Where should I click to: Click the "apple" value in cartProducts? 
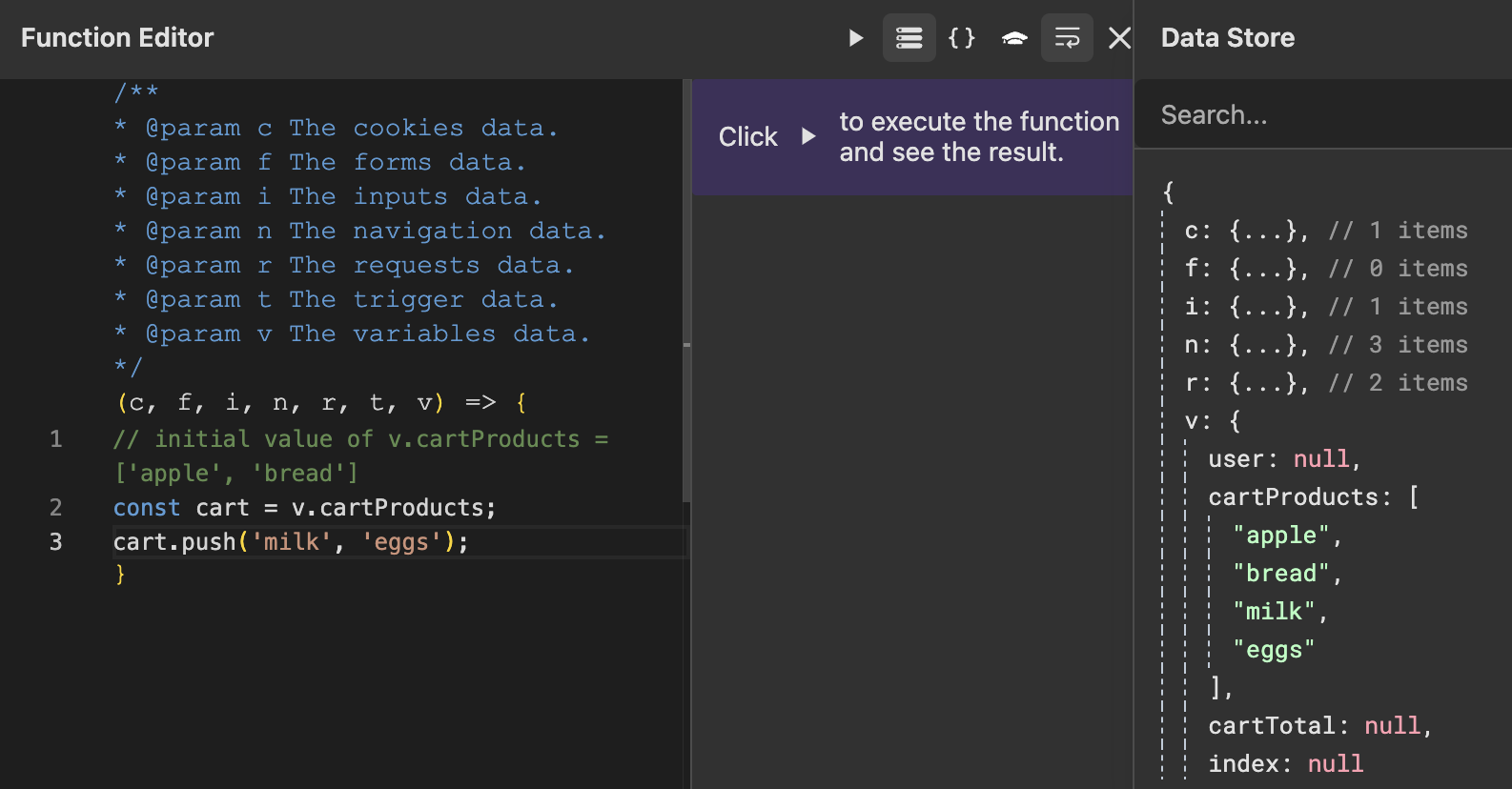(x=1280, y=536)
